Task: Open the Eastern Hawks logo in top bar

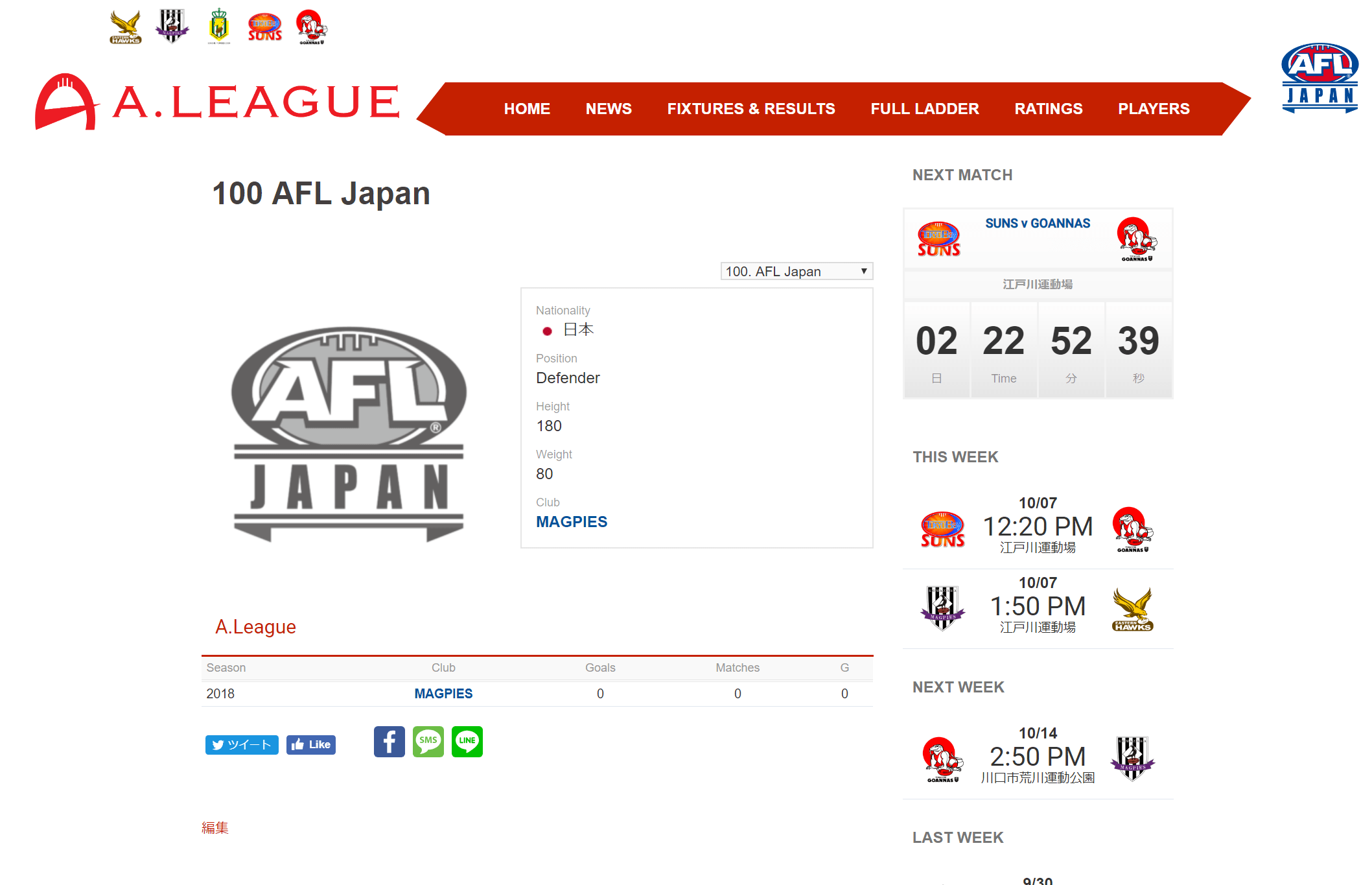Action: (x=125, y=27)
